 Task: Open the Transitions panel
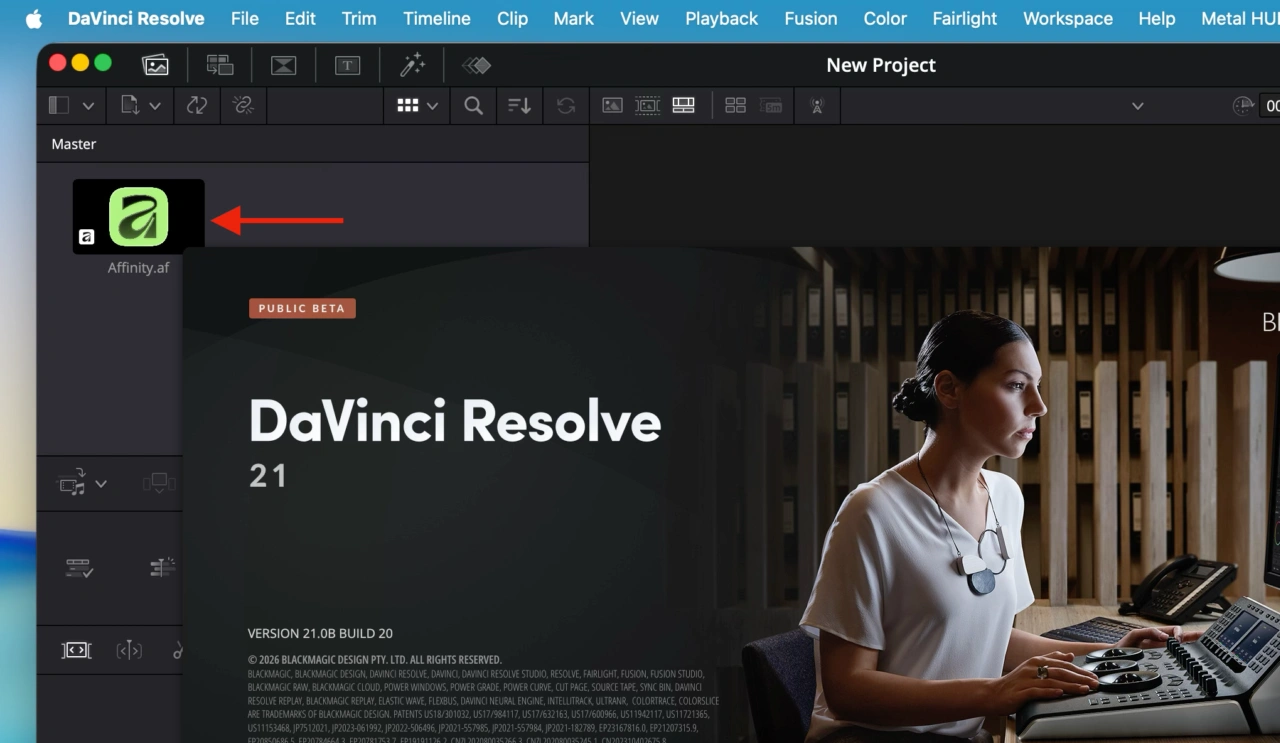pos(283,65)
